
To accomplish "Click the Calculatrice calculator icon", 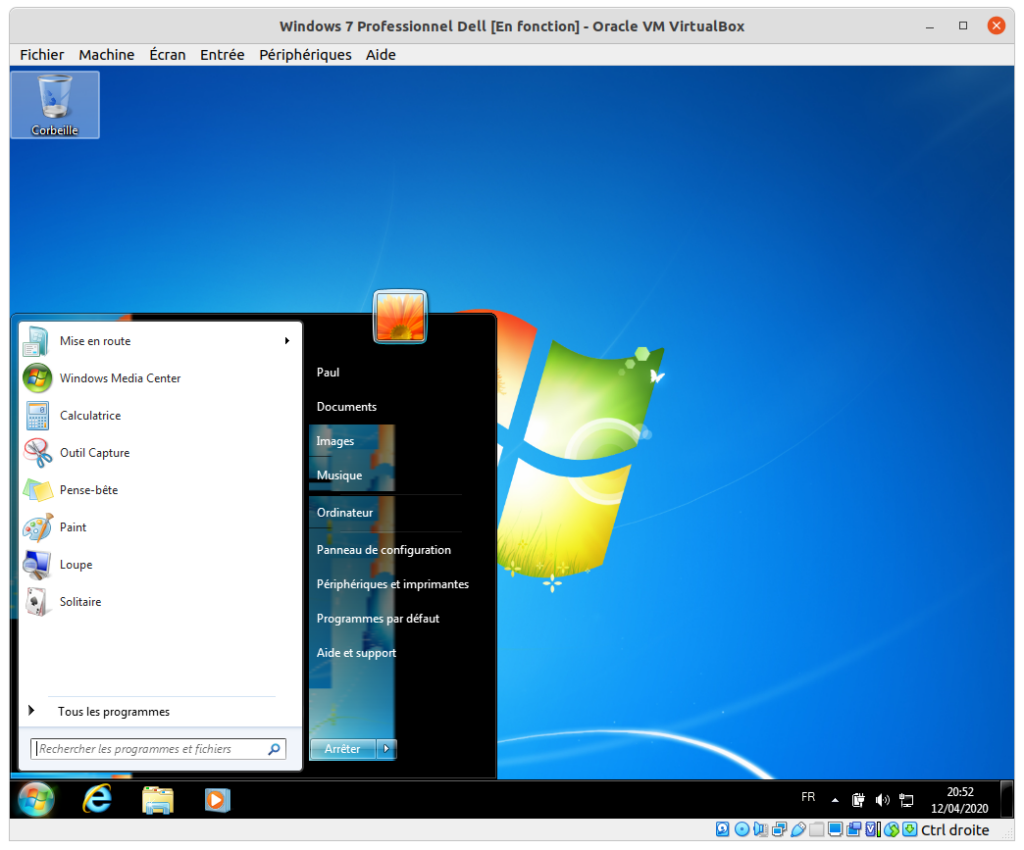I will (x=38, y=415).
